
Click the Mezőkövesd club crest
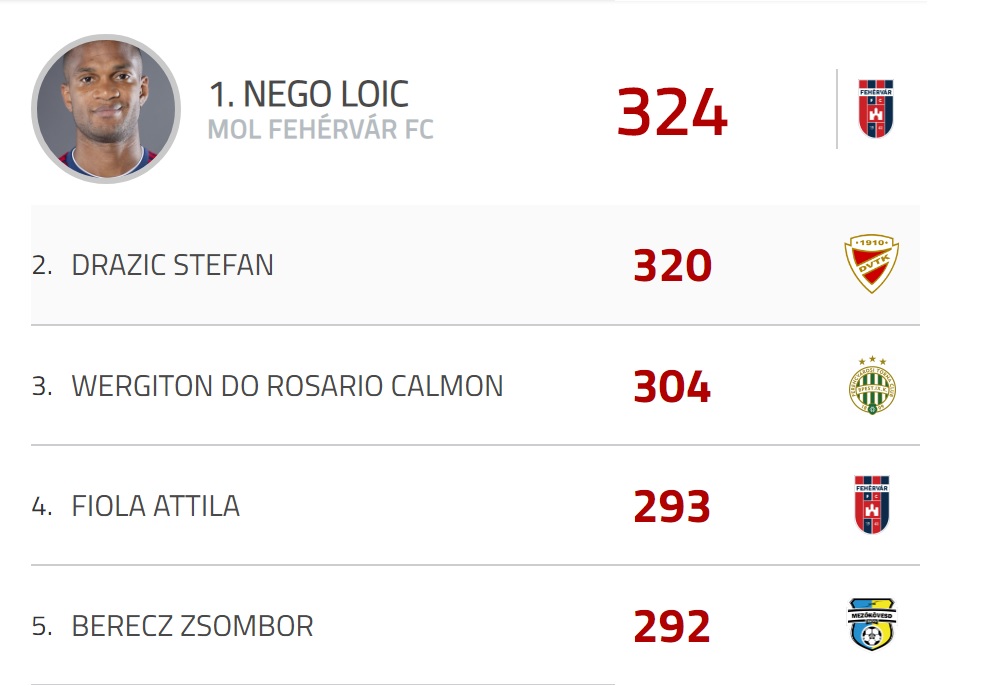point(871,624)
